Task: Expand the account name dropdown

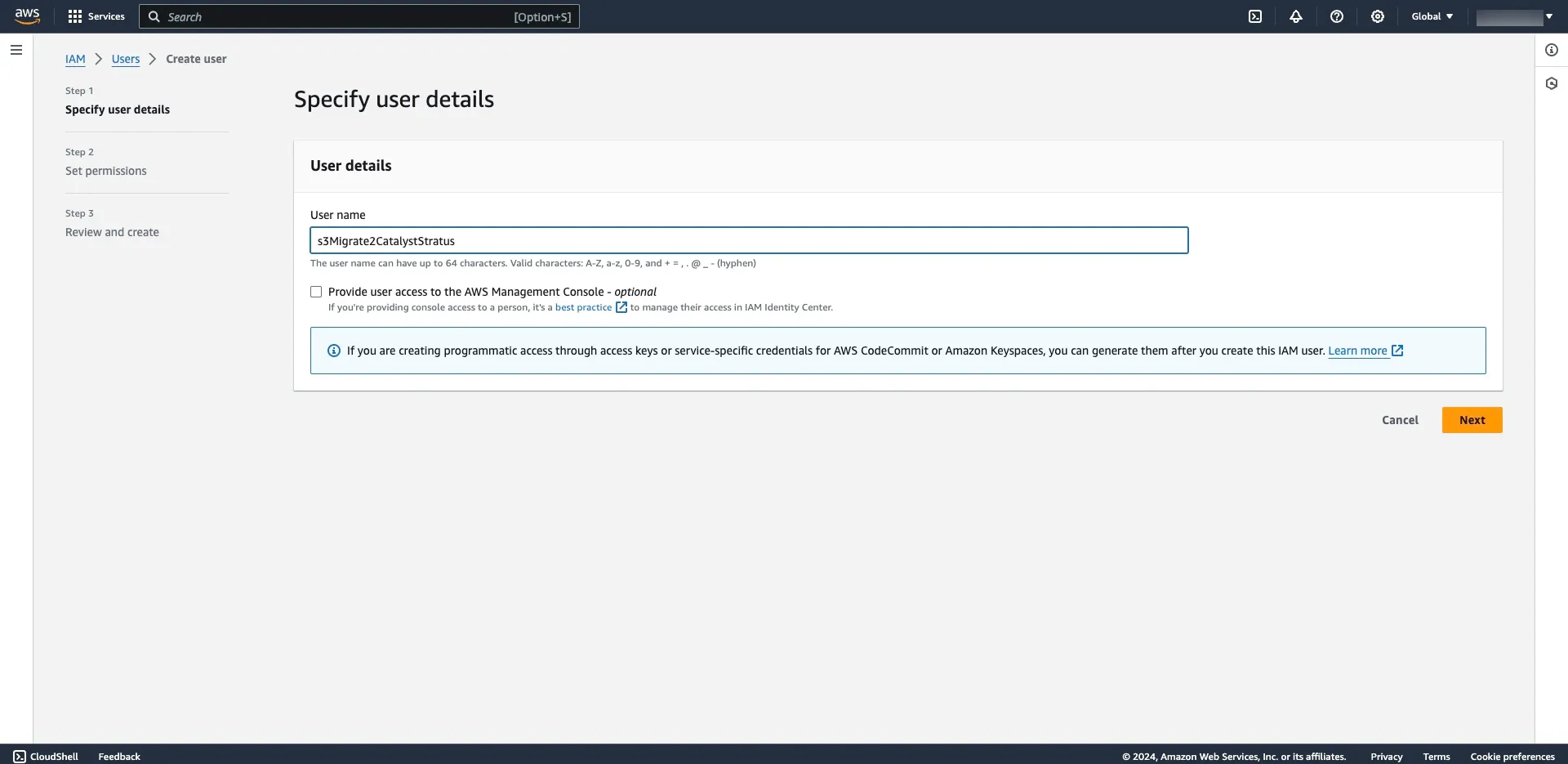Action: click(x=1514, y=16)
